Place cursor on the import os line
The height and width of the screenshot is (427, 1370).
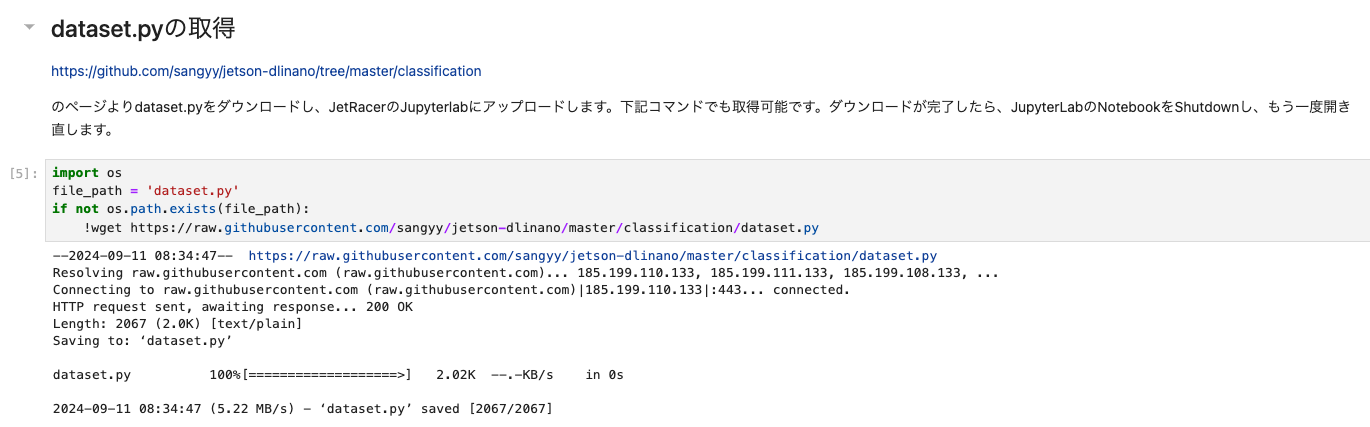tap(87, 173)
